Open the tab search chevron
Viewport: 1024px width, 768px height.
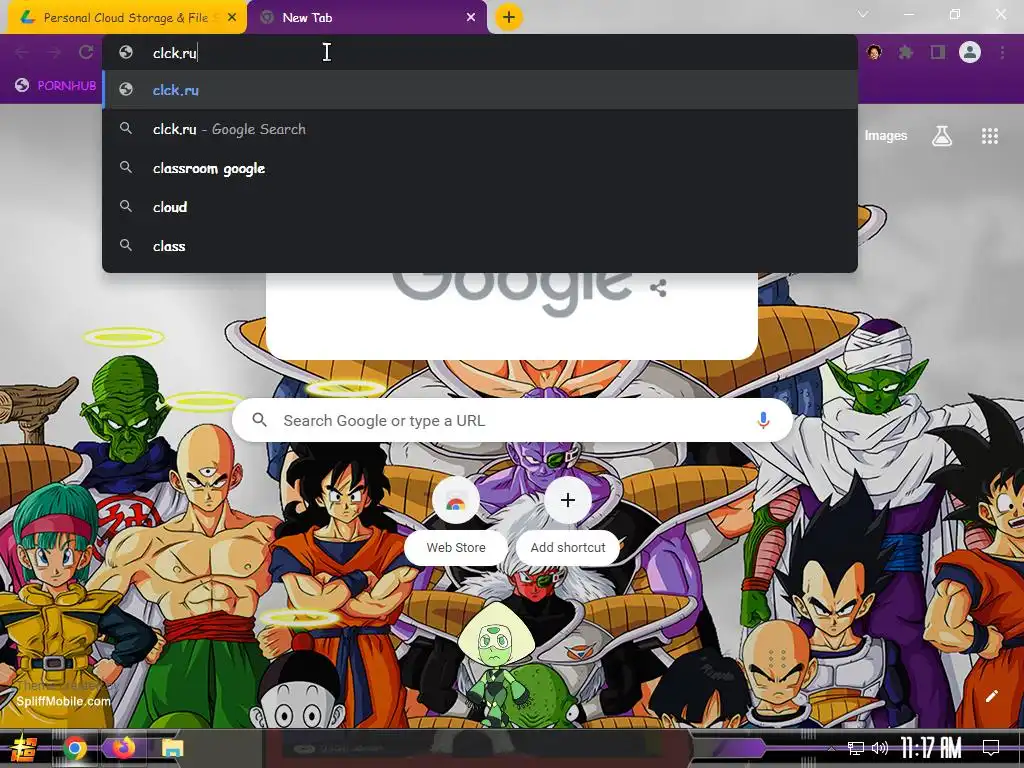coord(863,14)
